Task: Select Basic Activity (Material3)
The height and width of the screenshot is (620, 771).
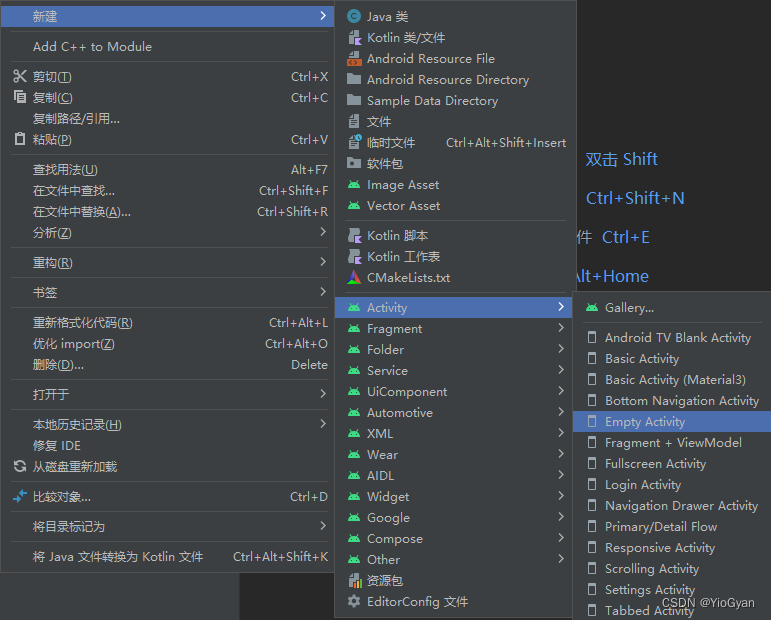Action: 672,380
